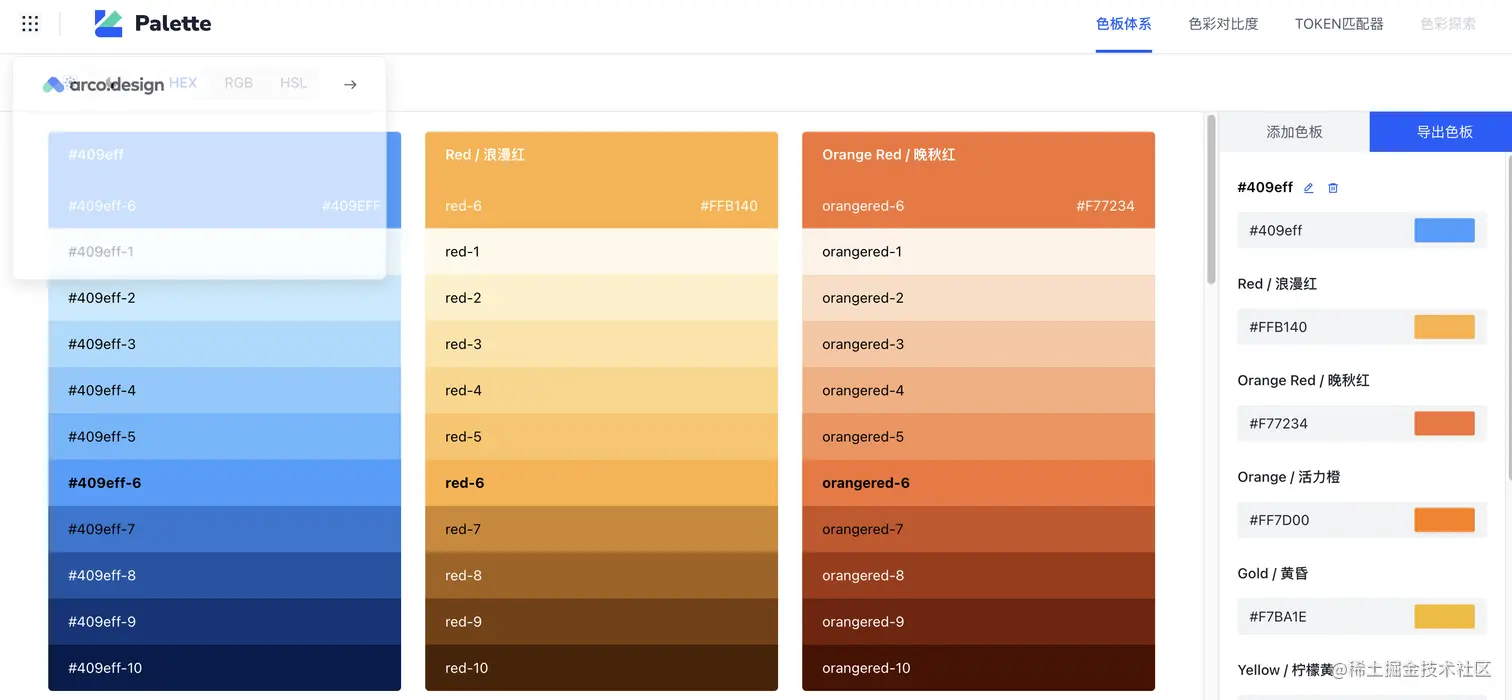Select the orangered-8 color row
1512x700 pixels.
(x=978, y=575)
